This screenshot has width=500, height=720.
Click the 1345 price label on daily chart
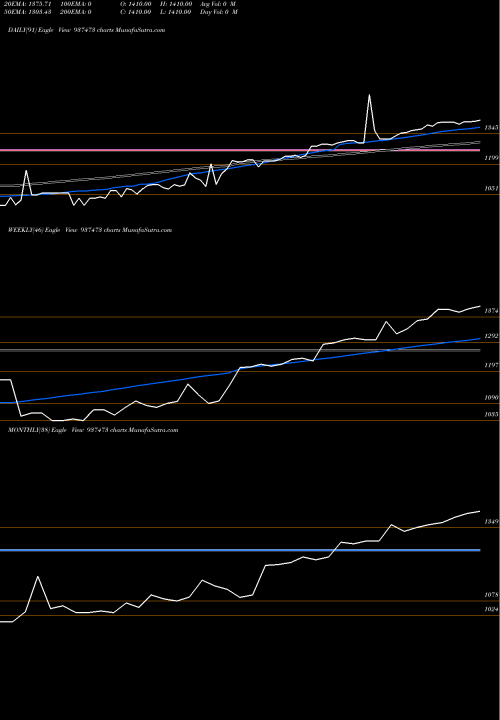coord(491,127)
